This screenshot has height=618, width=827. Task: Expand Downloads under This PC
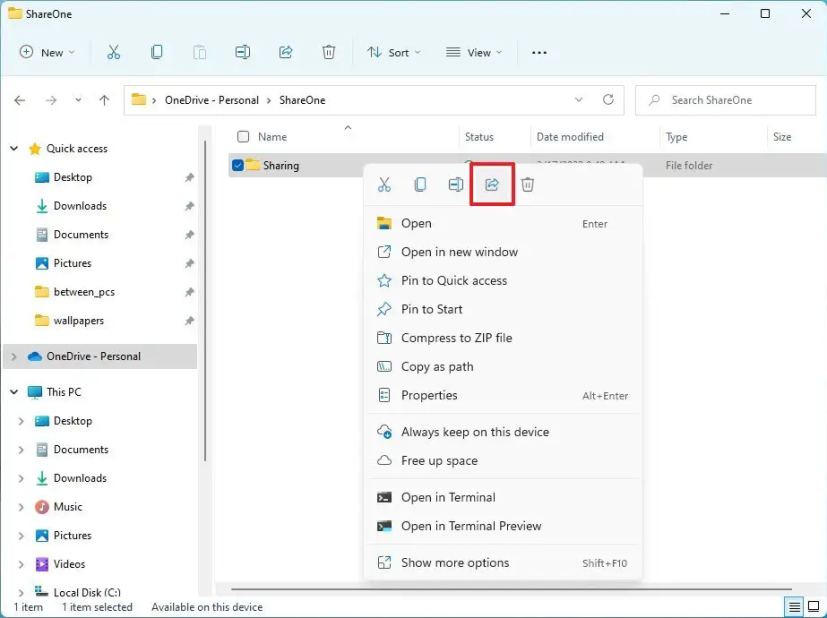pos(21,478)
